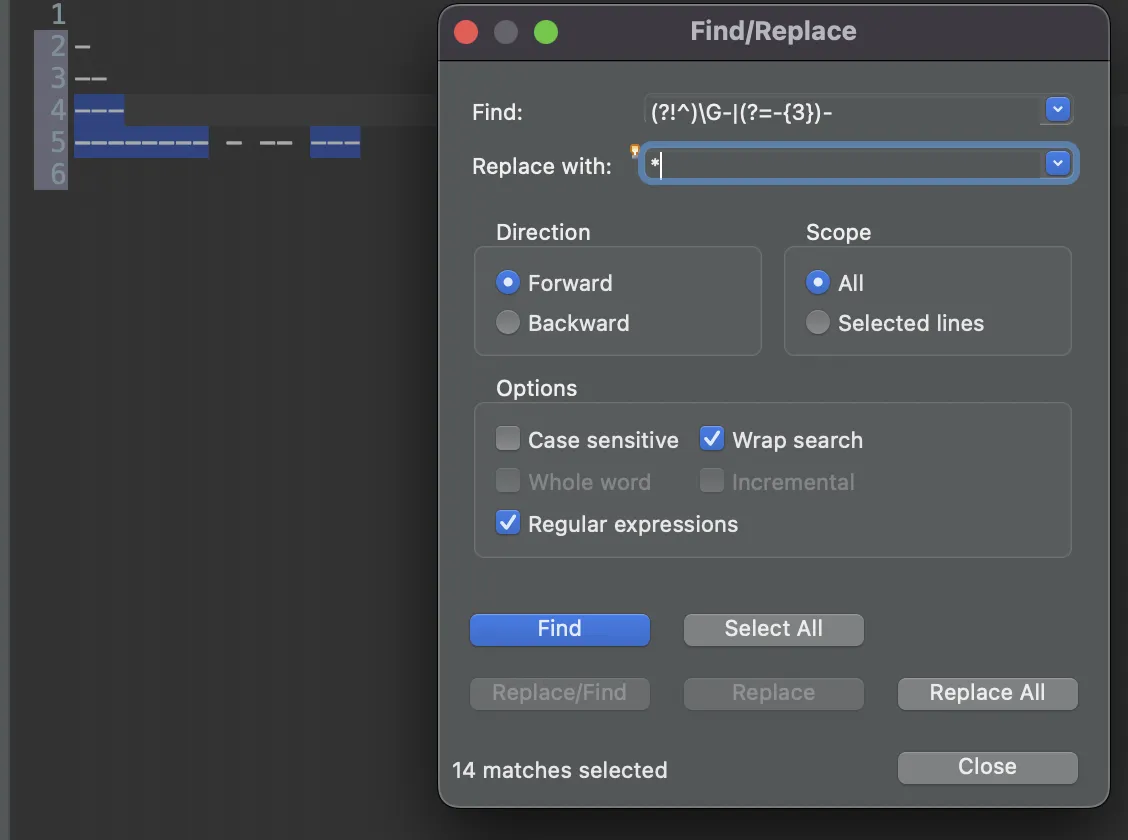
Task: Expand the Find history dropdown
Action: (x=1057, y=109)
